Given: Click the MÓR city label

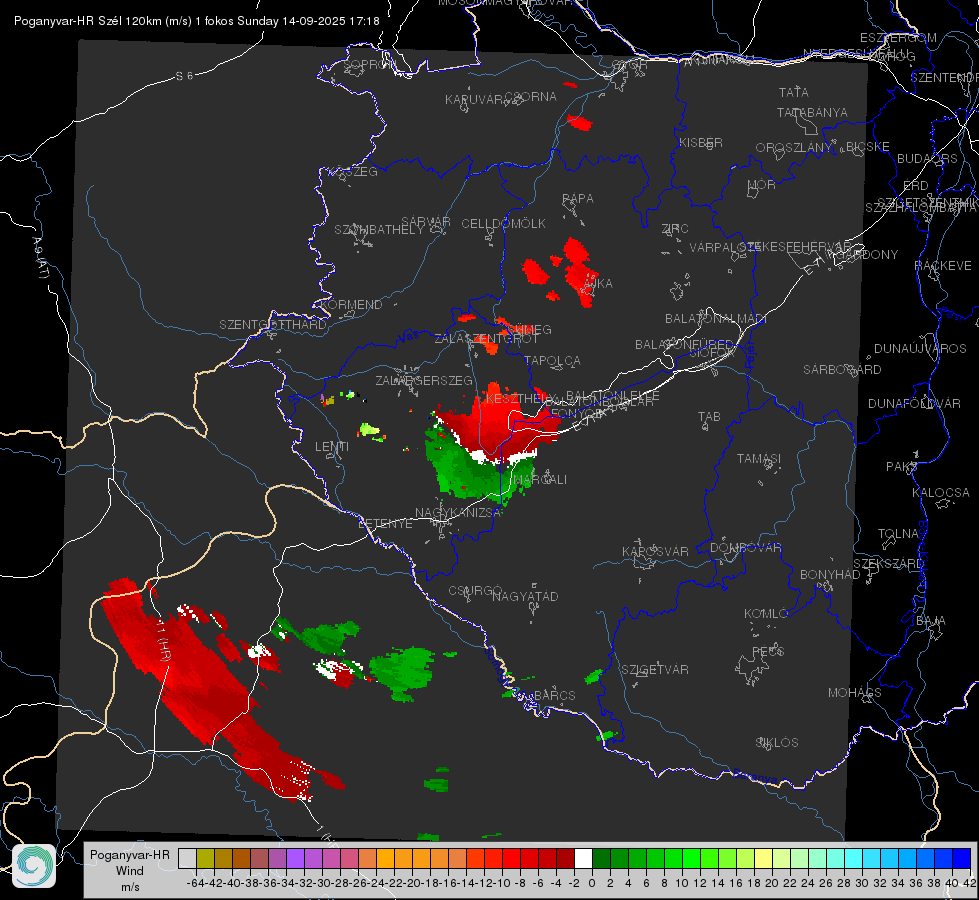Looking at the screenshot, I should pos(762,185).
